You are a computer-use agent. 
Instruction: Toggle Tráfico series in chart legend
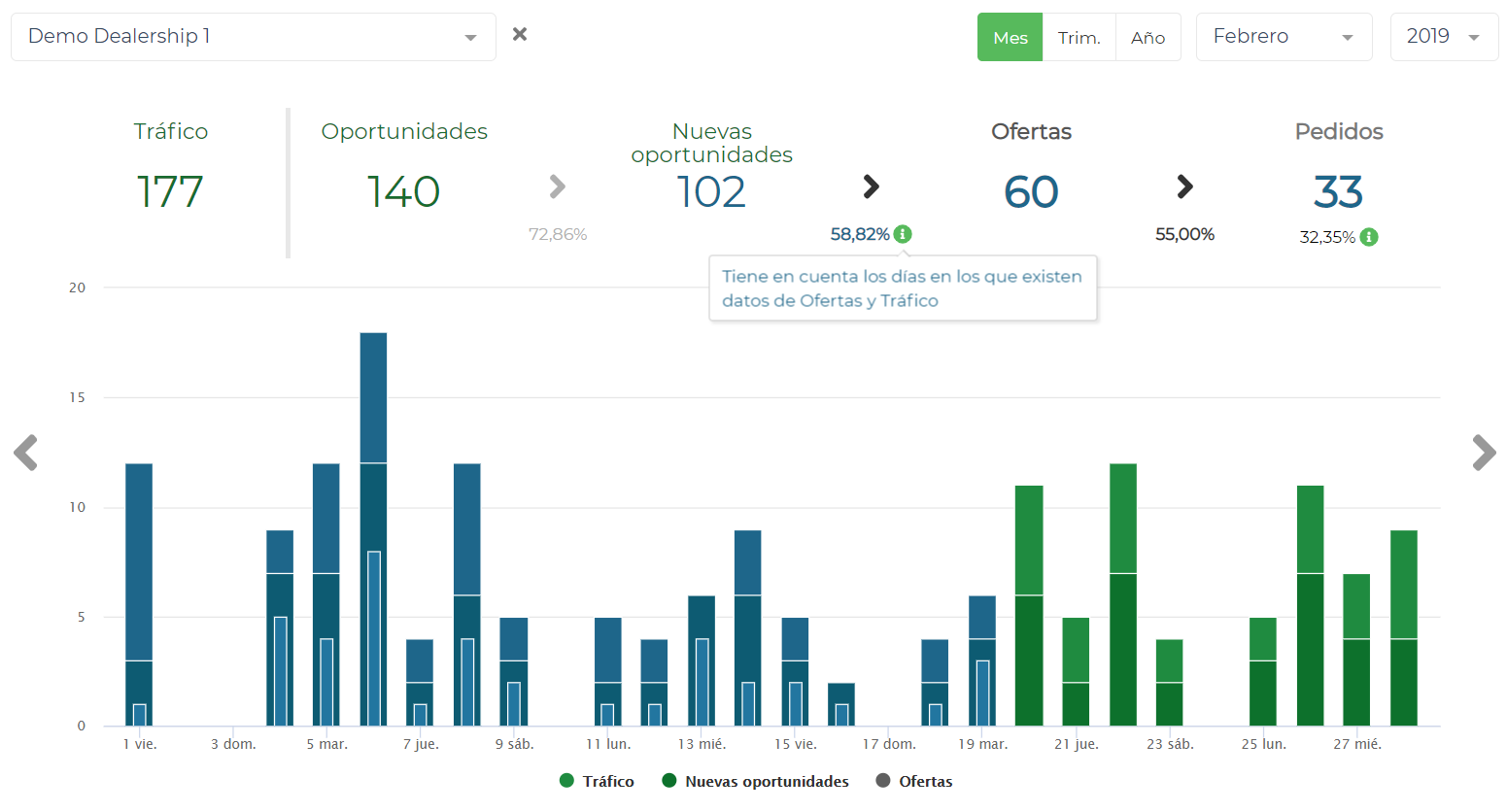coord(597,781)
